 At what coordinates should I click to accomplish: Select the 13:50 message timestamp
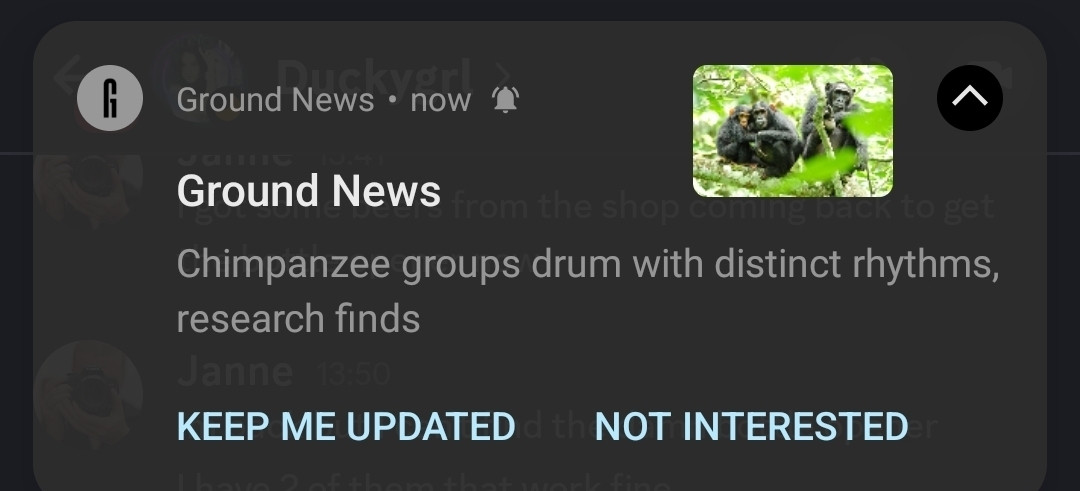(353, 375)
